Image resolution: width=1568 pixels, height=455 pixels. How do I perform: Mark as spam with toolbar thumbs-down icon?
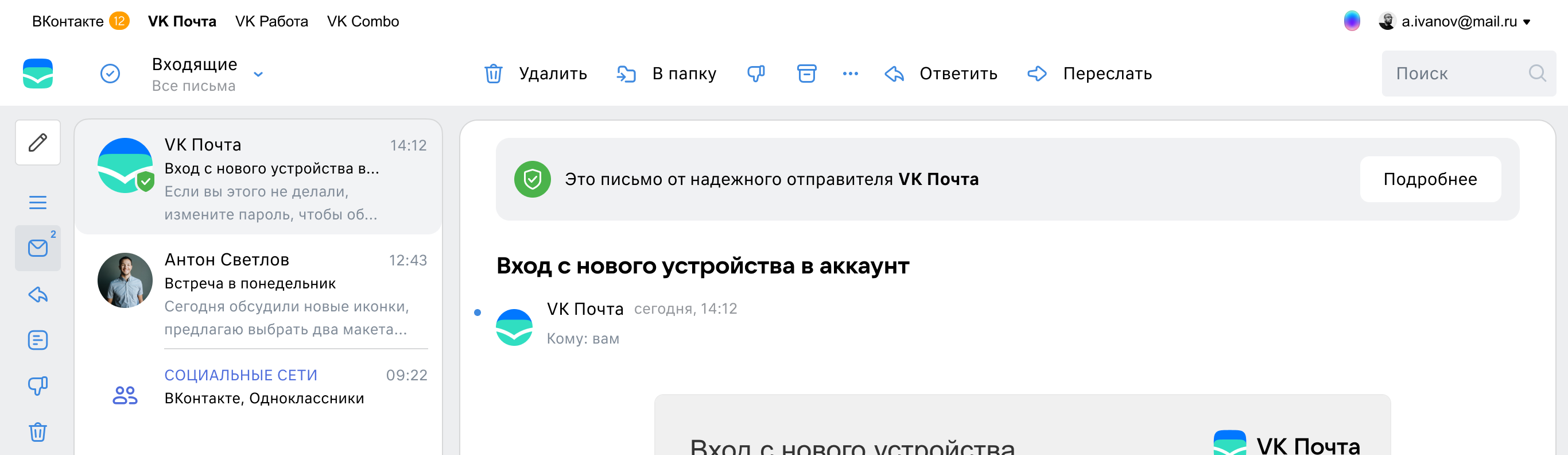tap(756, 74)
